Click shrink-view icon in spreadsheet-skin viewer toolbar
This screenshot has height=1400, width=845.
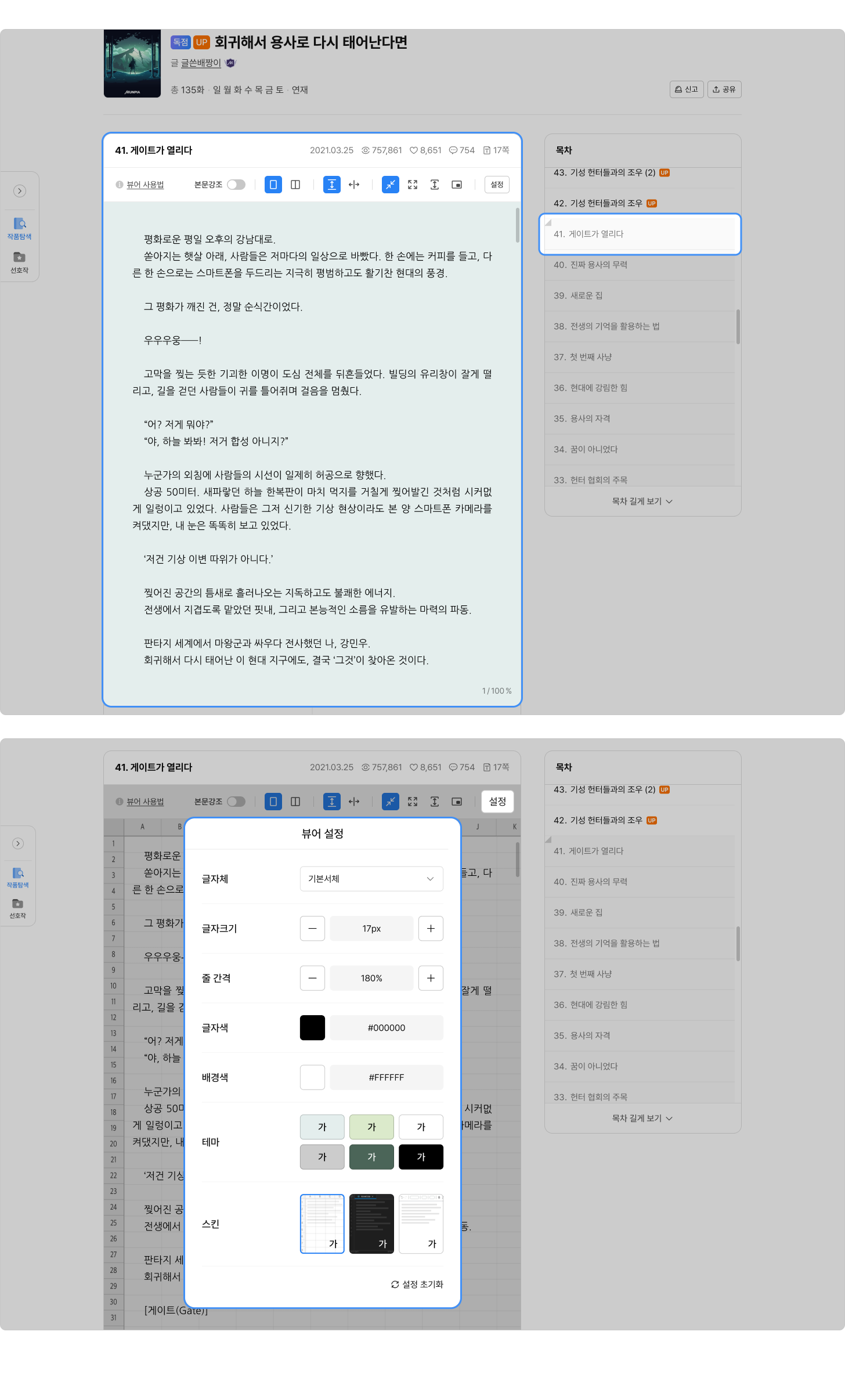(x=391, y=802)
